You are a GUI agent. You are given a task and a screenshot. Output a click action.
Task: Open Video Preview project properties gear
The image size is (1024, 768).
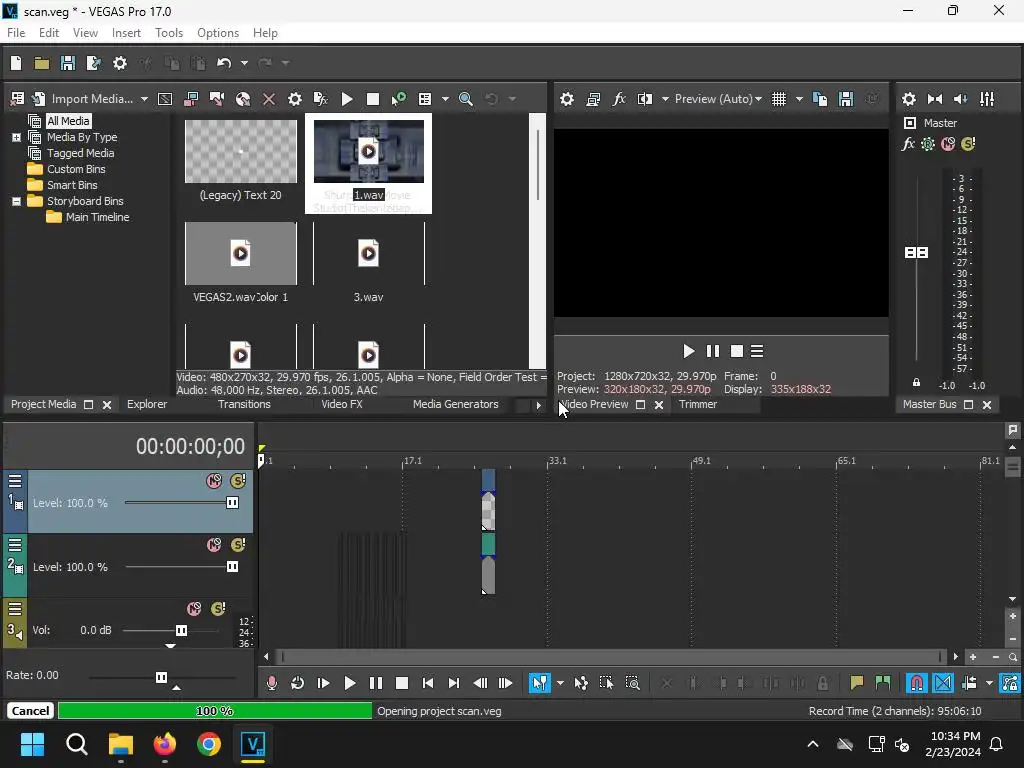[567, 99]
